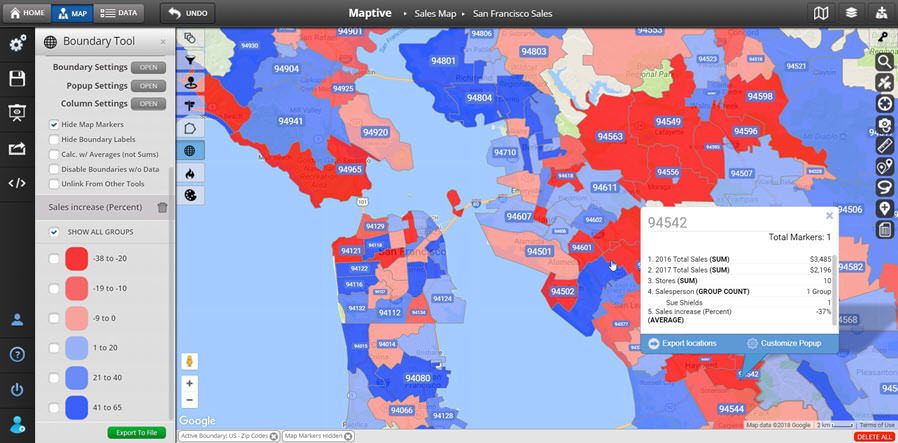
Task: Expand the Popup Settings section
Action: pos(149,86)
